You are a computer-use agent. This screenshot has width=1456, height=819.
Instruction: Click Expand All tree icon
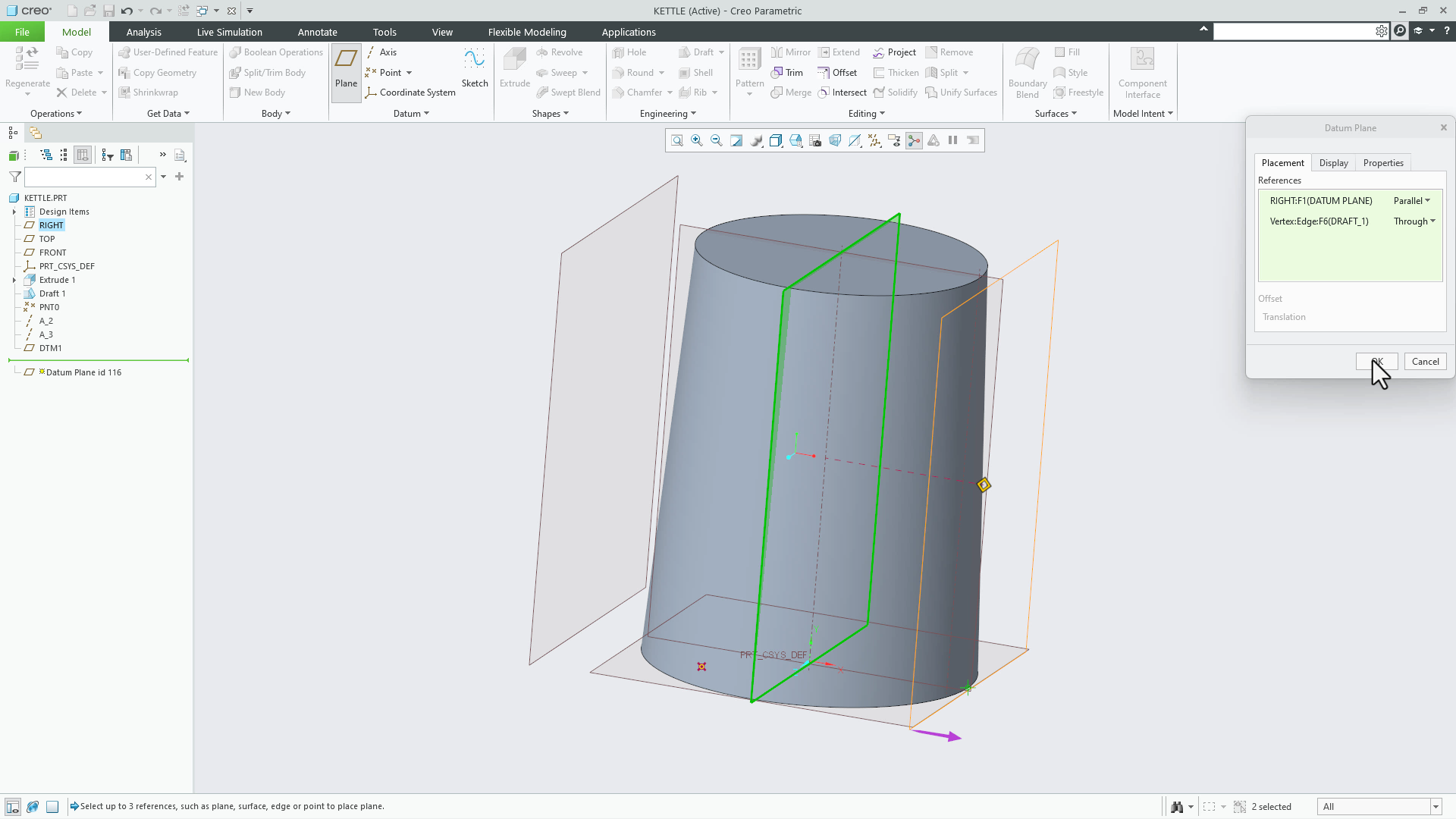click(46, 155)
